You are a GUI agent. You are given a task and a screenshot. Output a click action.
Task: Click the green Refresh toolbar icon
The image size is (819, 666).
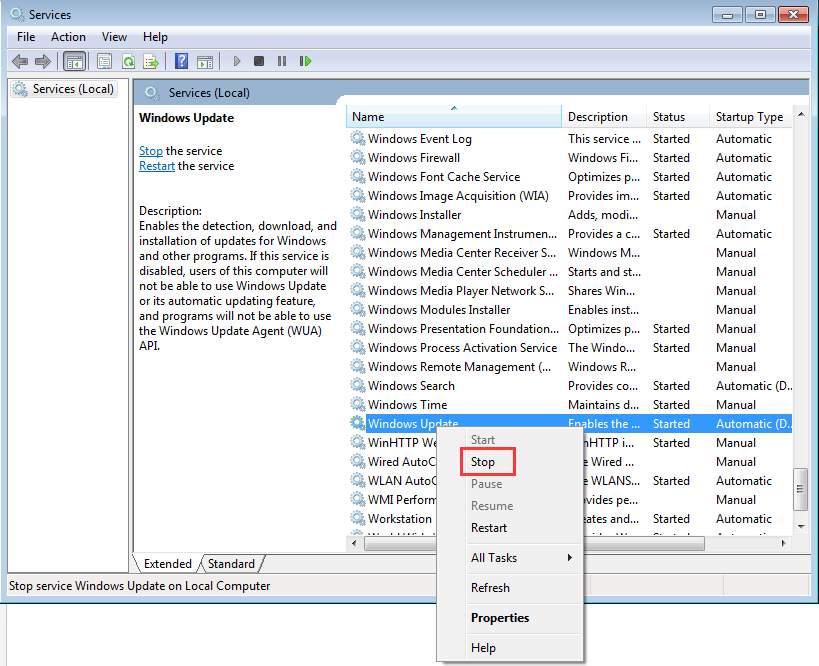(128, 61)
